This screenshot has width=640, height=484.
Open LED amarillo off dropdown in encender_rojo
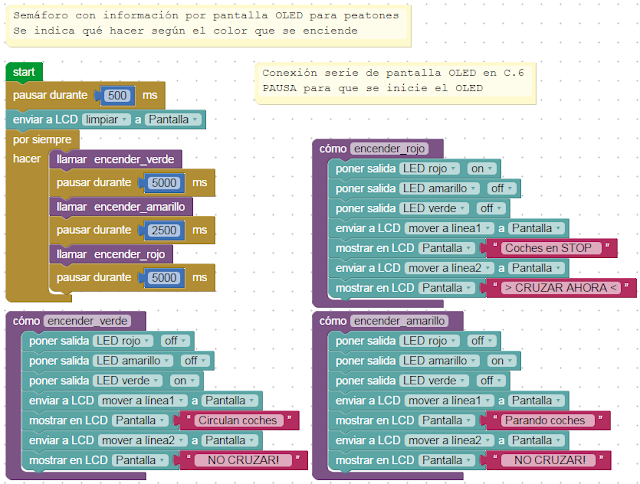(x=502, y=189)
